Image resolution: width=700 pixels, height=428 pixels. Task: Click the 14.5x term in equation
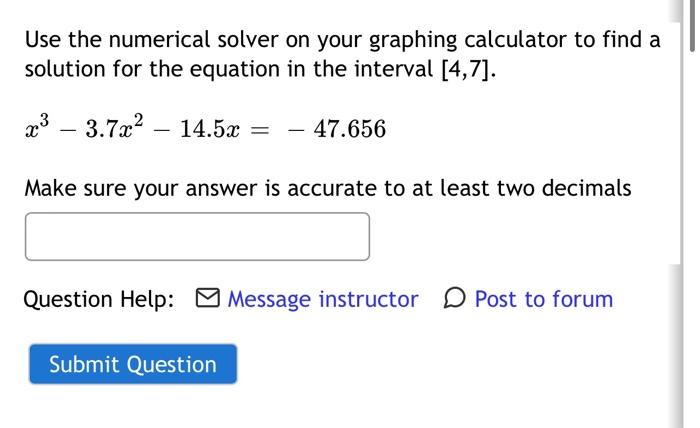point(210,129)
